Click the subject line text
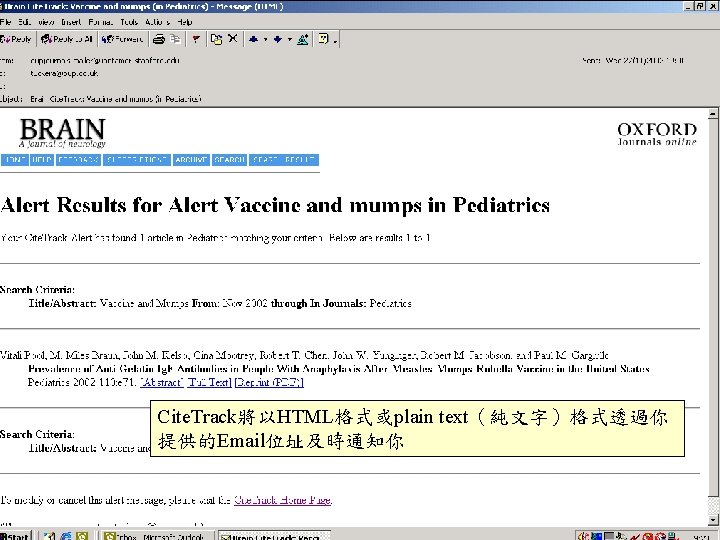Image resolution: width=720 pixels, height=540 pixels. (116, 99)
